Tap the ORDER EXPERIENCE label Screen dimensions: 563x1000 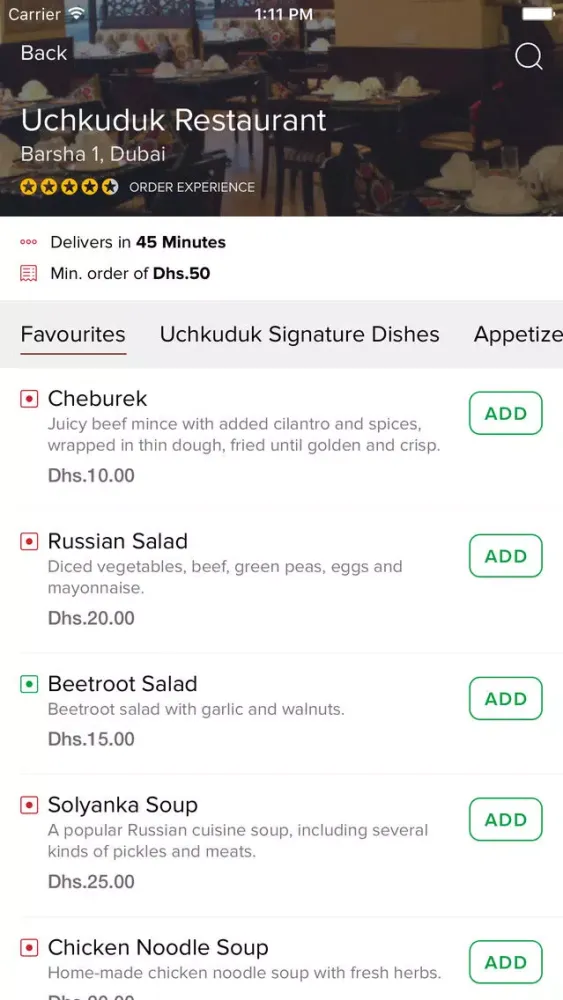click(192, 188)
